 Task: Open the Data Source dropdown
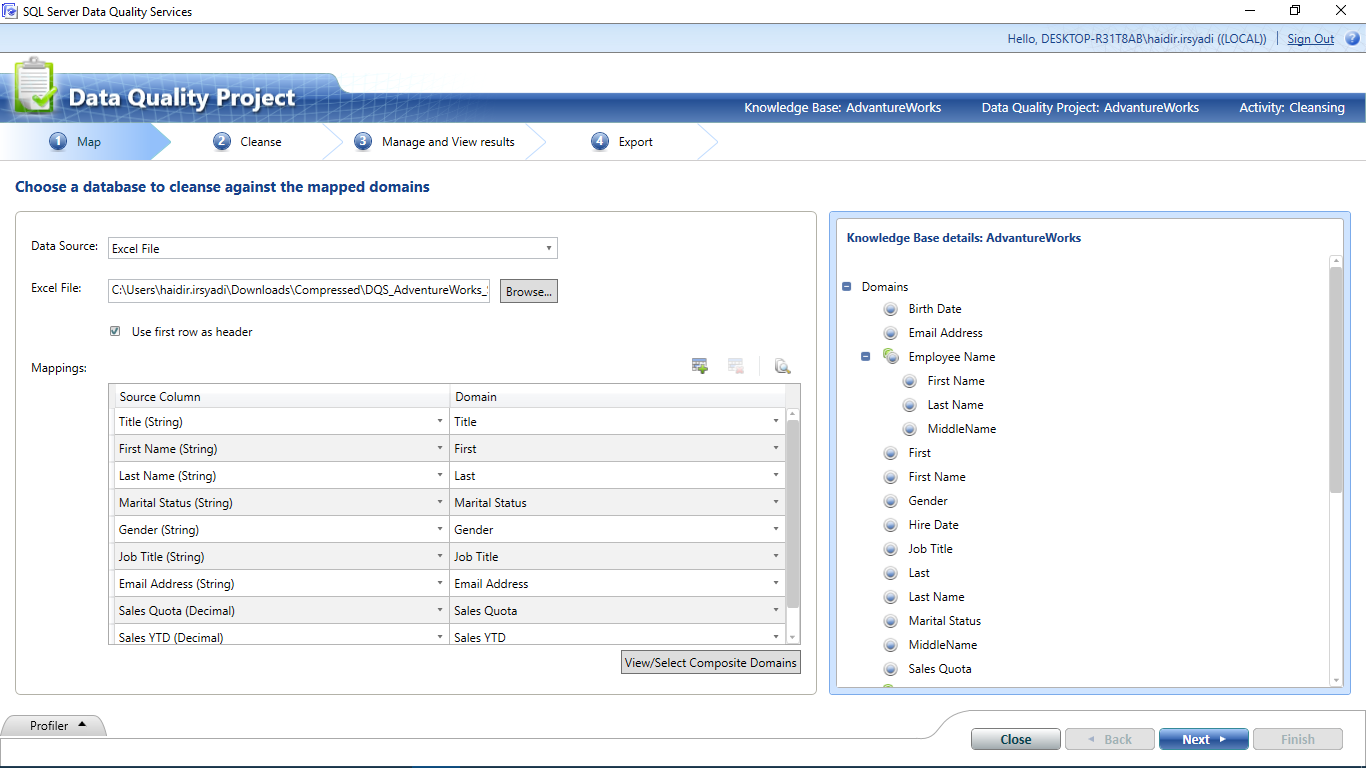pos(548,247)
